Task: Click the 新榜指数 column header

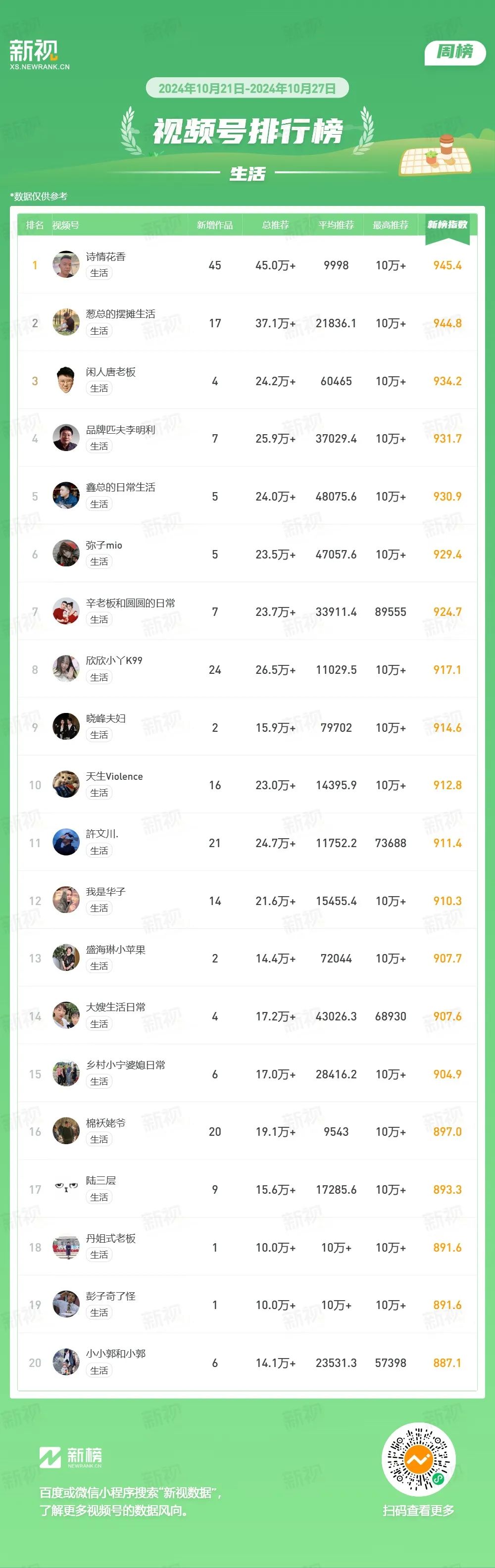Action: pyautogui.click(x=447, y=225)
